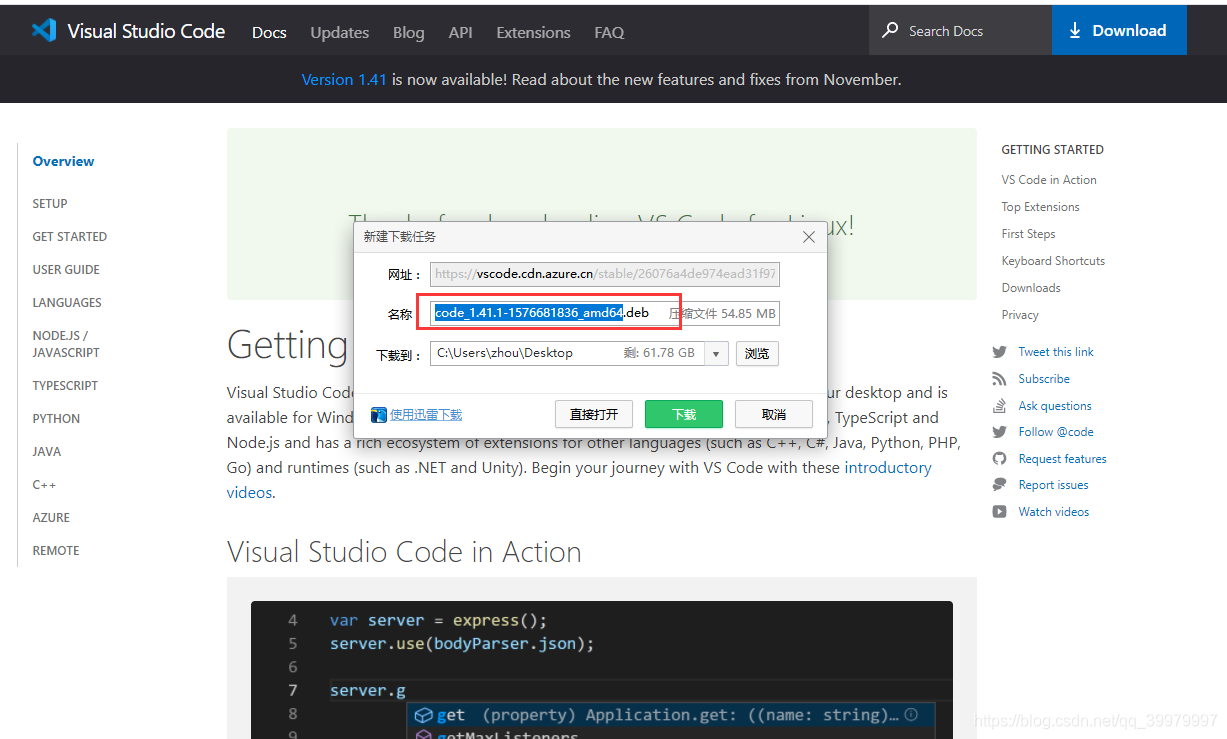Click the blue Download button in header

(1119, 30)
